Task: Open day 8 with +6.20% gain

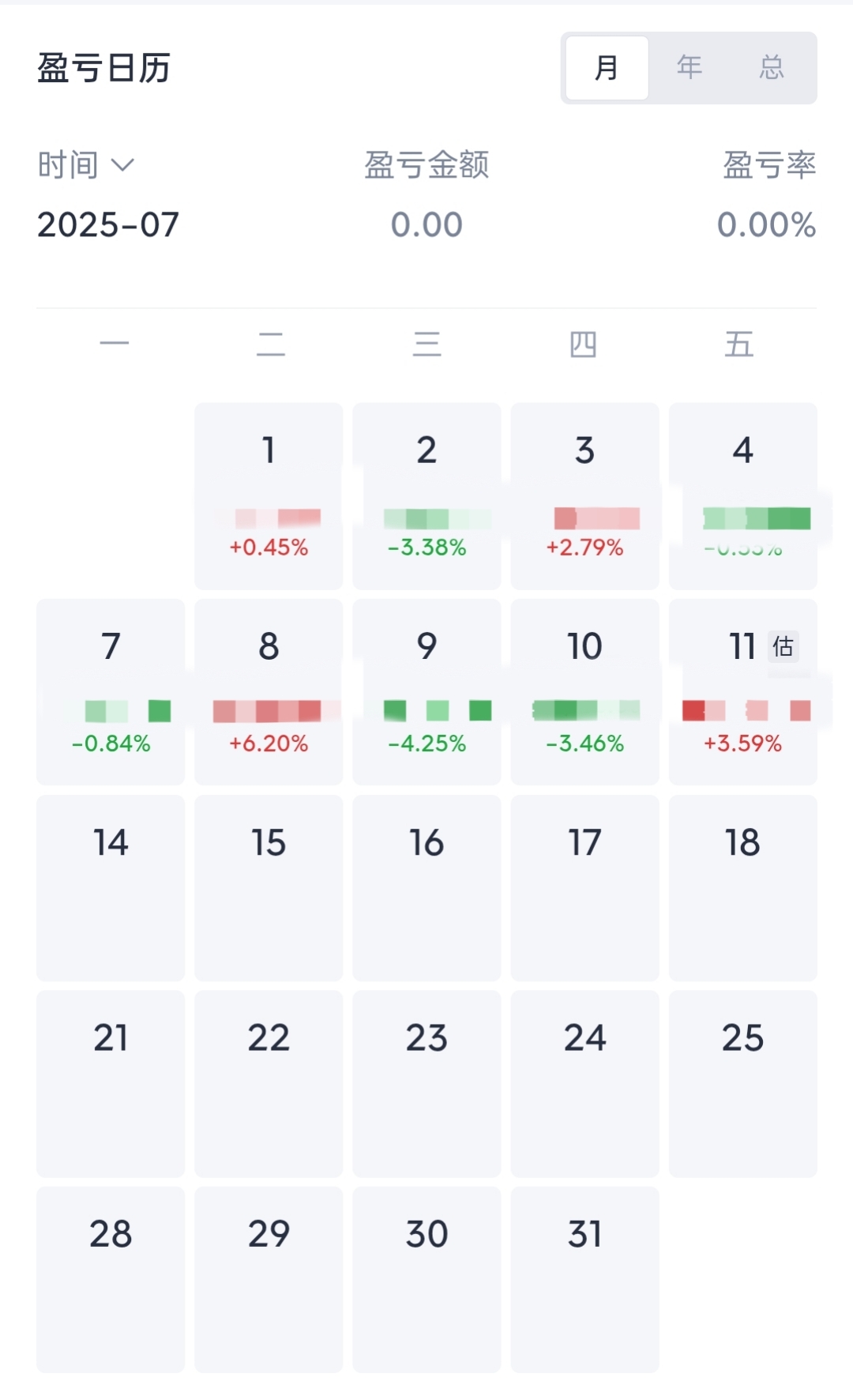Action: point(269,691)
